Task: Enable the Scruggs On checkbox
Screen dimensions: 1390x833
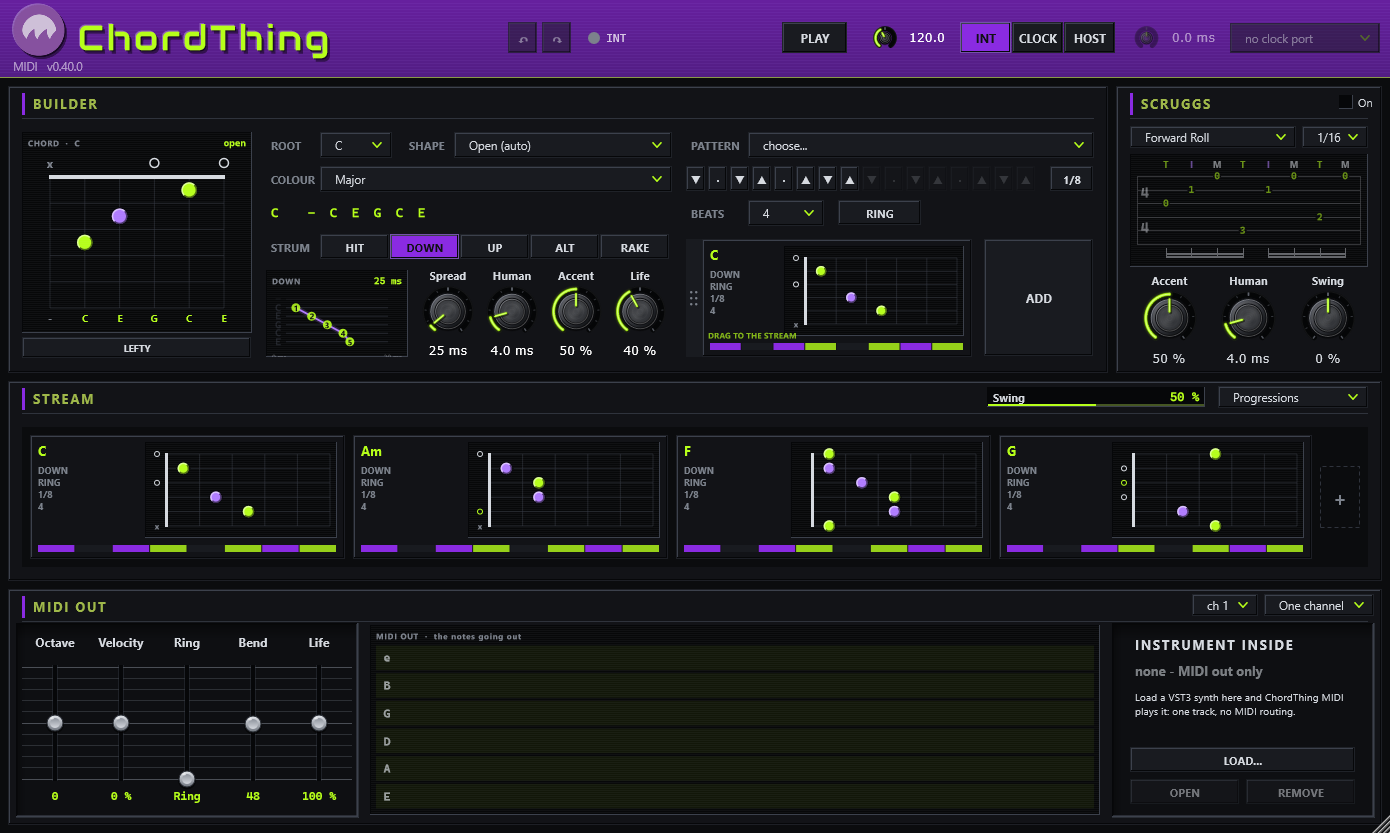Action: point(1345,102)
